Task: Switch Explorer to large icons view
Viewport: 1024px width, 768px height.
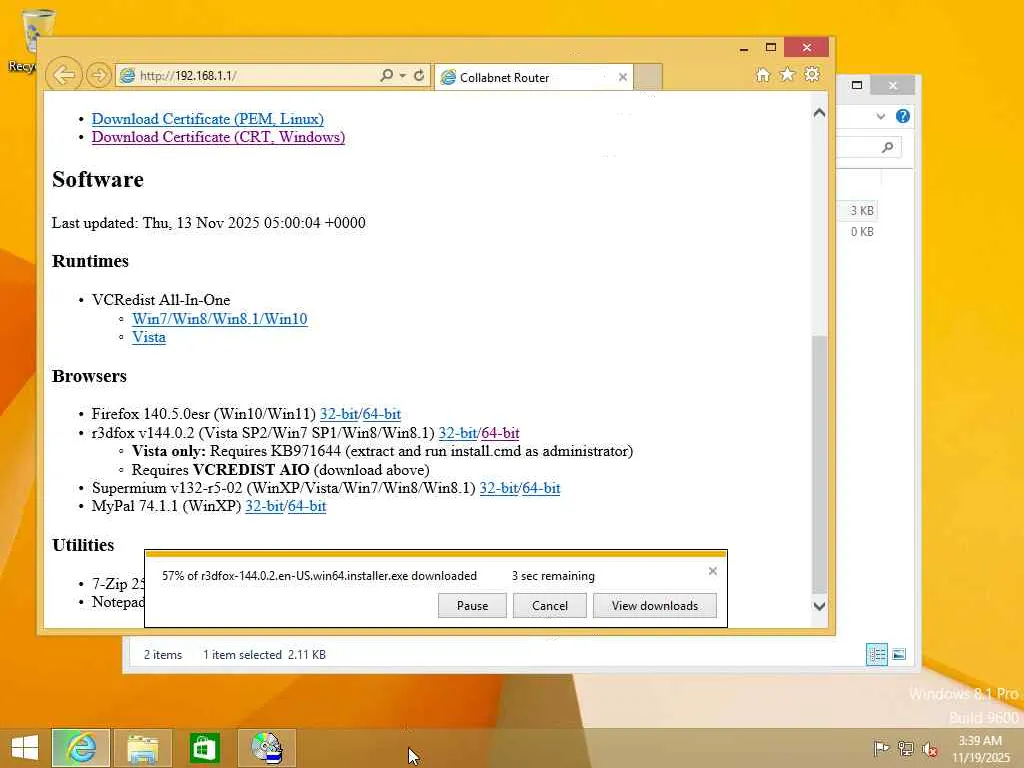Action: click(899, 654)
